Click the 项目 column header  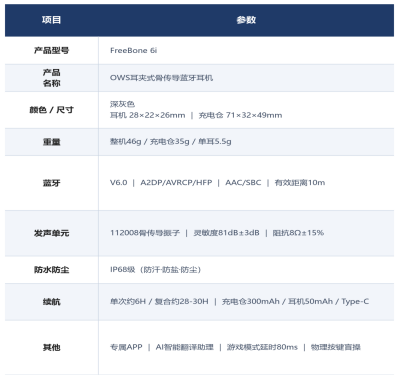(52, 20)
